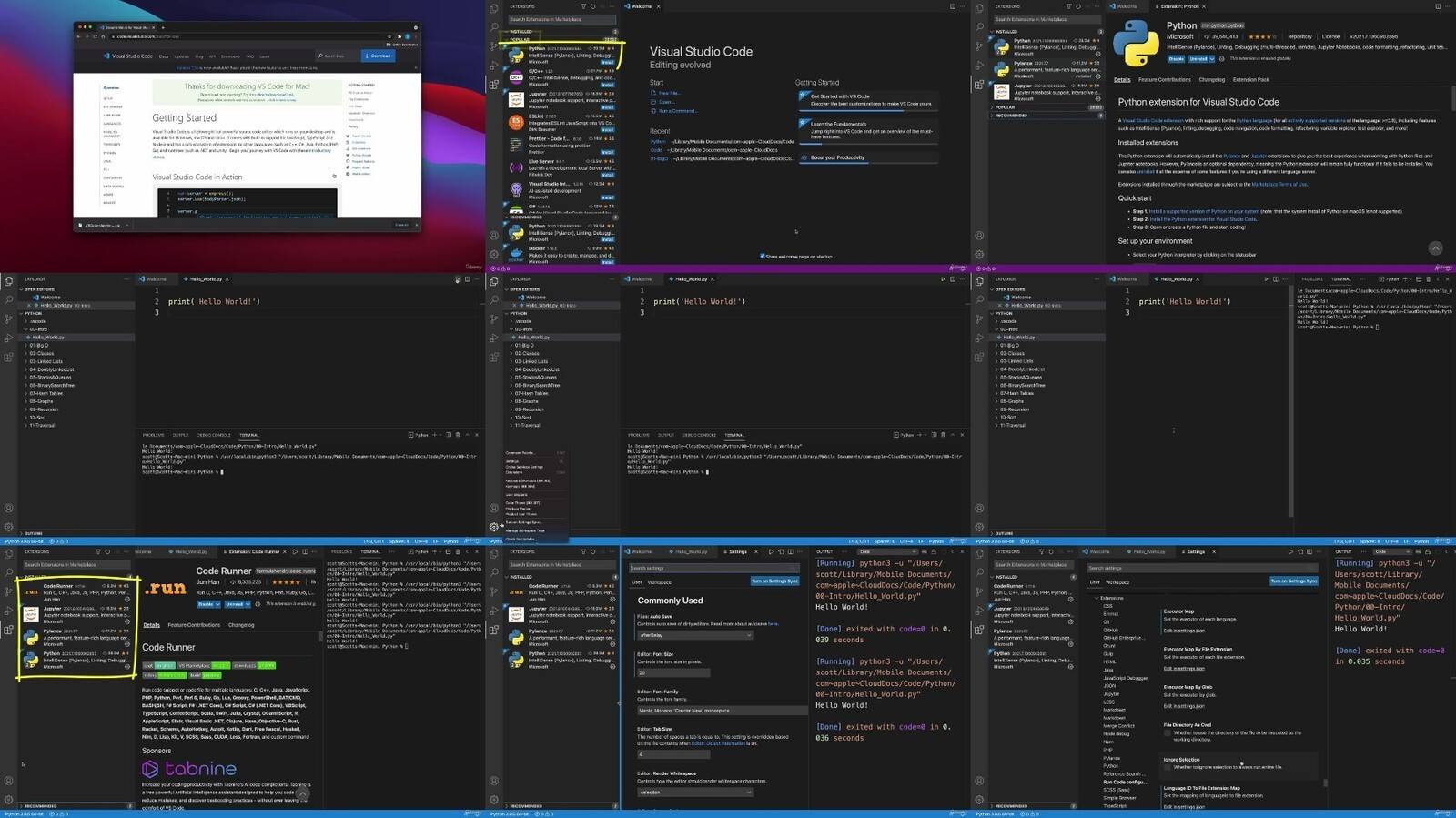1456x818 pixels.
Task: Select 'Merge Conflict' in settings tree
Action: point(1118,726)
